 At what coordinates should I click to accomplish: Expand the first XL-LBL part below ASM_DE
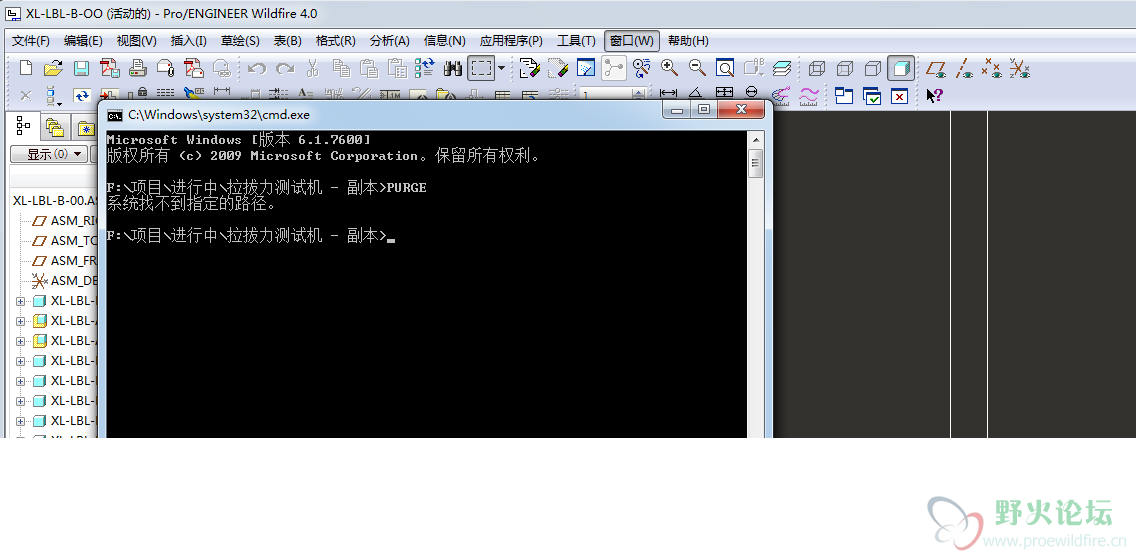20,301
